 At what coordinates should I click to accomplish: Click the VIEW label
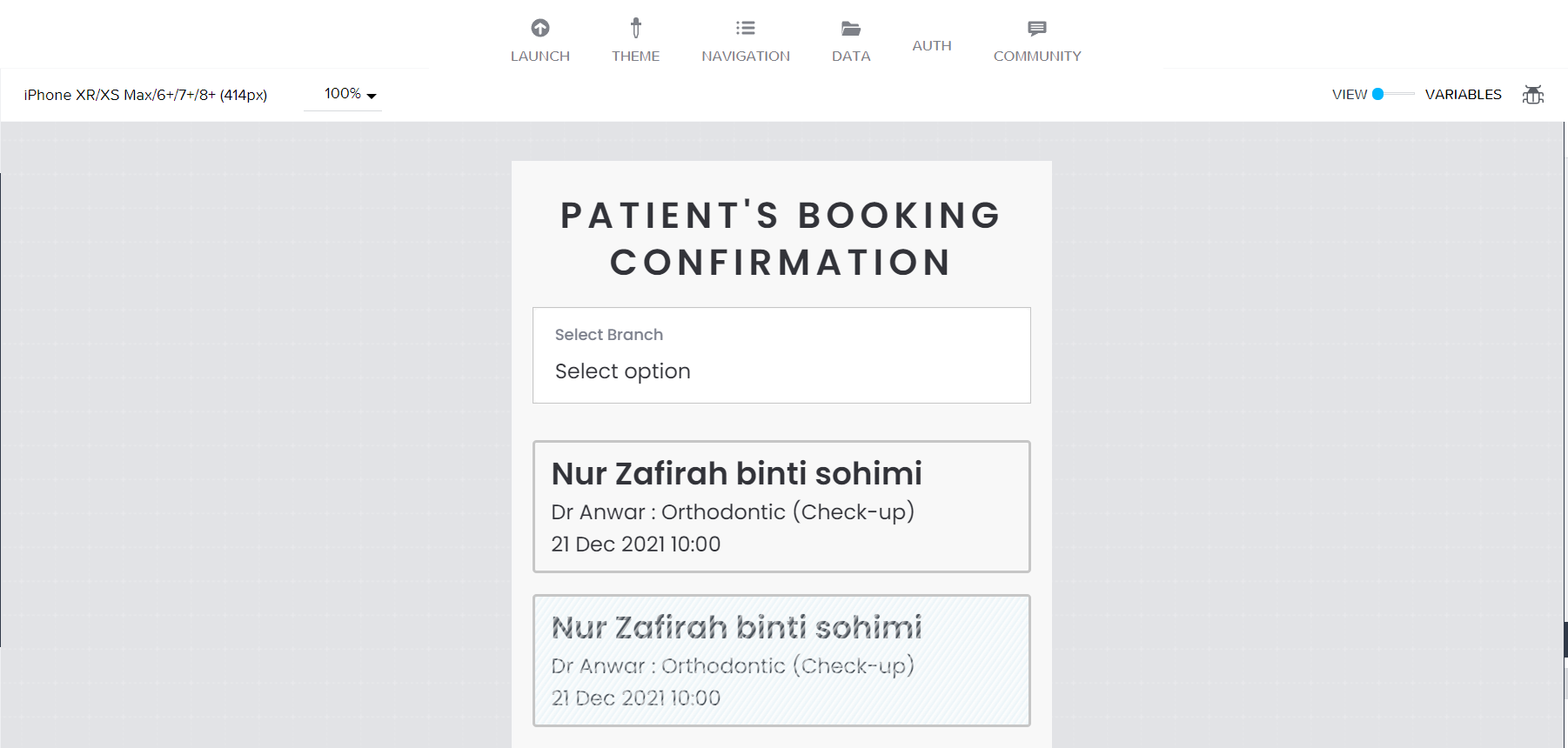(x=1350, y=94)
